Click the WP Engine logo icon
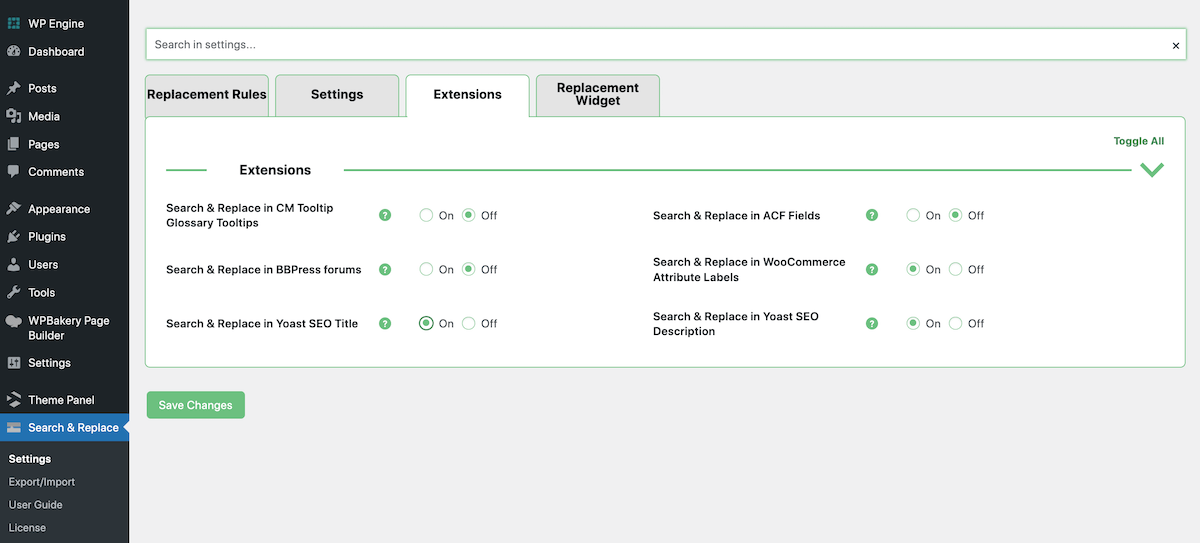1200x543 pixels. click(14, 23)
